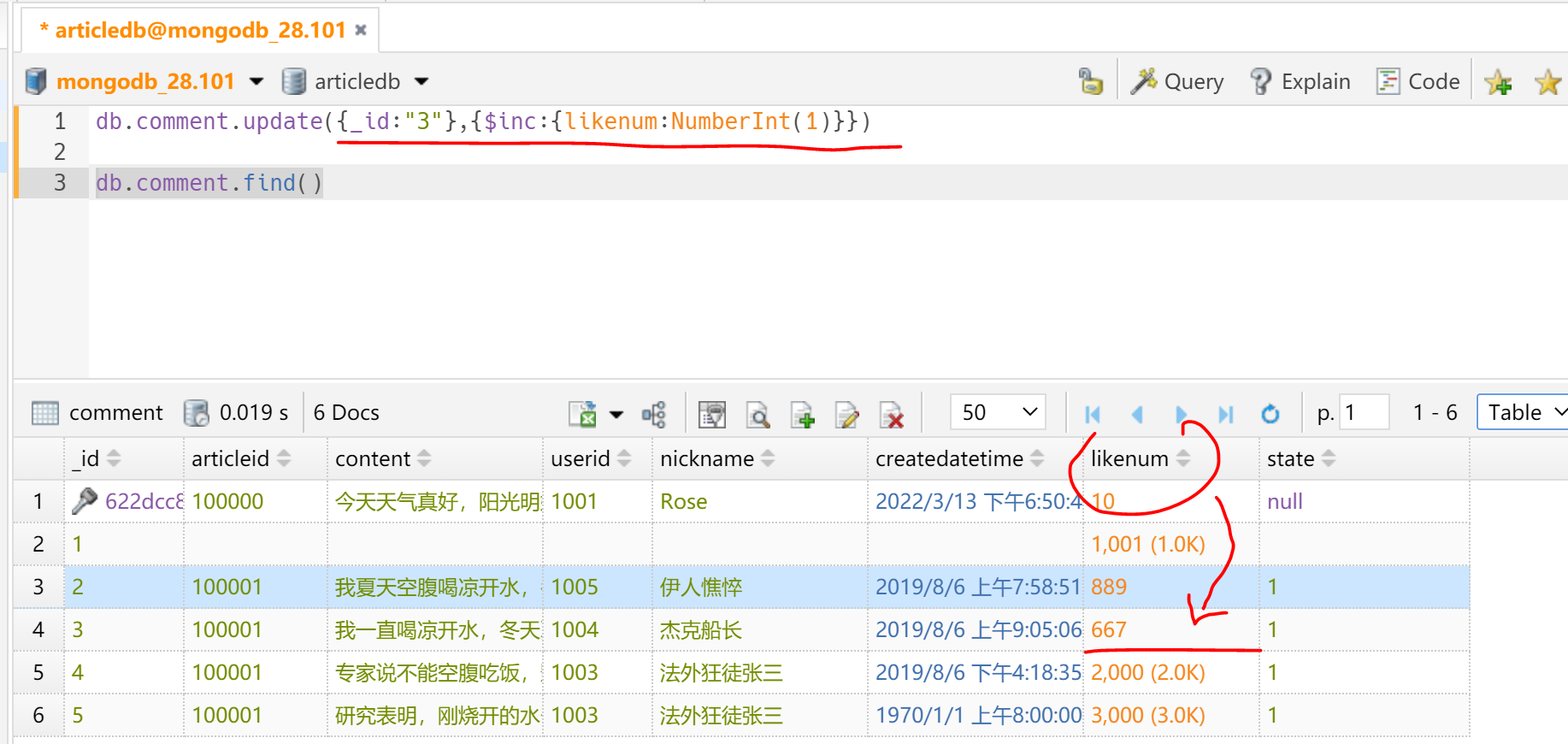This screenshot has width=1568, height=744.
Task: Click the tree structure view icon
Action: click(654, 415)
